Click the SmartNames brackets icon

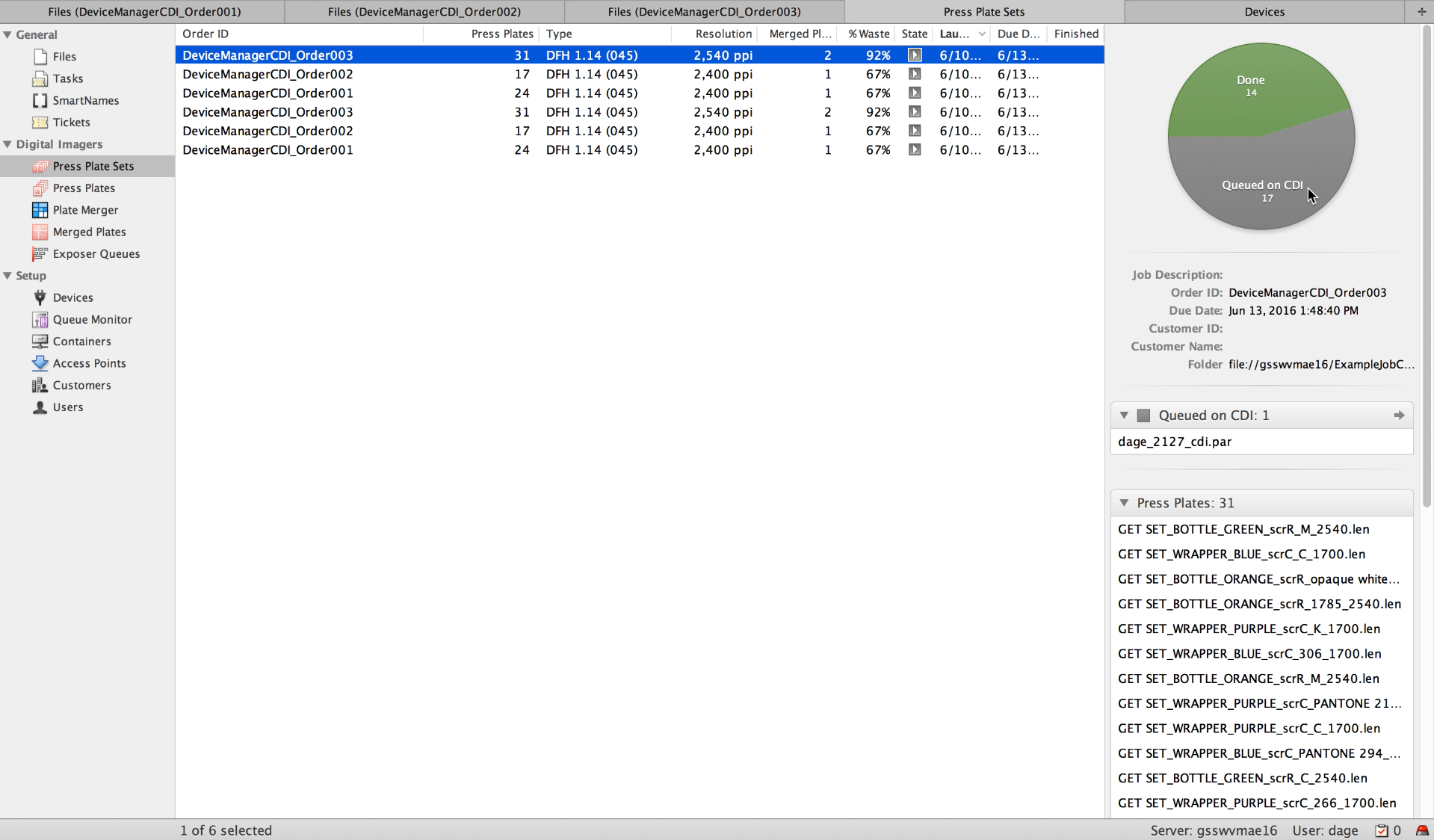pos(40,100)
